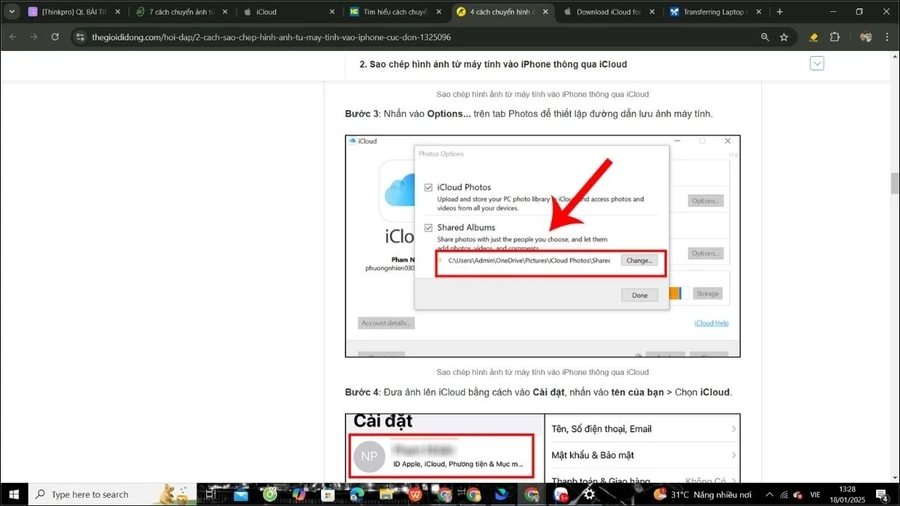Open the iCloud Photos Options tutorial image

click(x=542, y=246)
